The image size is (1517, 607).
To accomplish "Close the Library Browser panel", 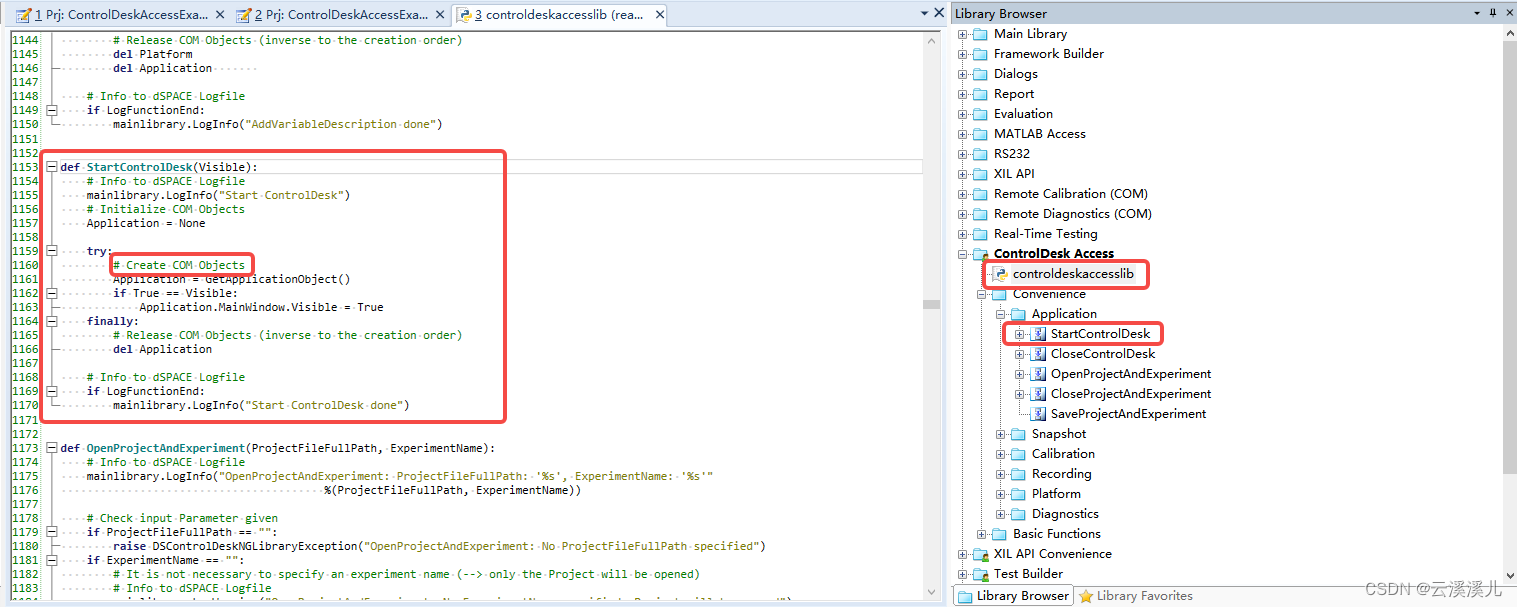I will 1508,13.
